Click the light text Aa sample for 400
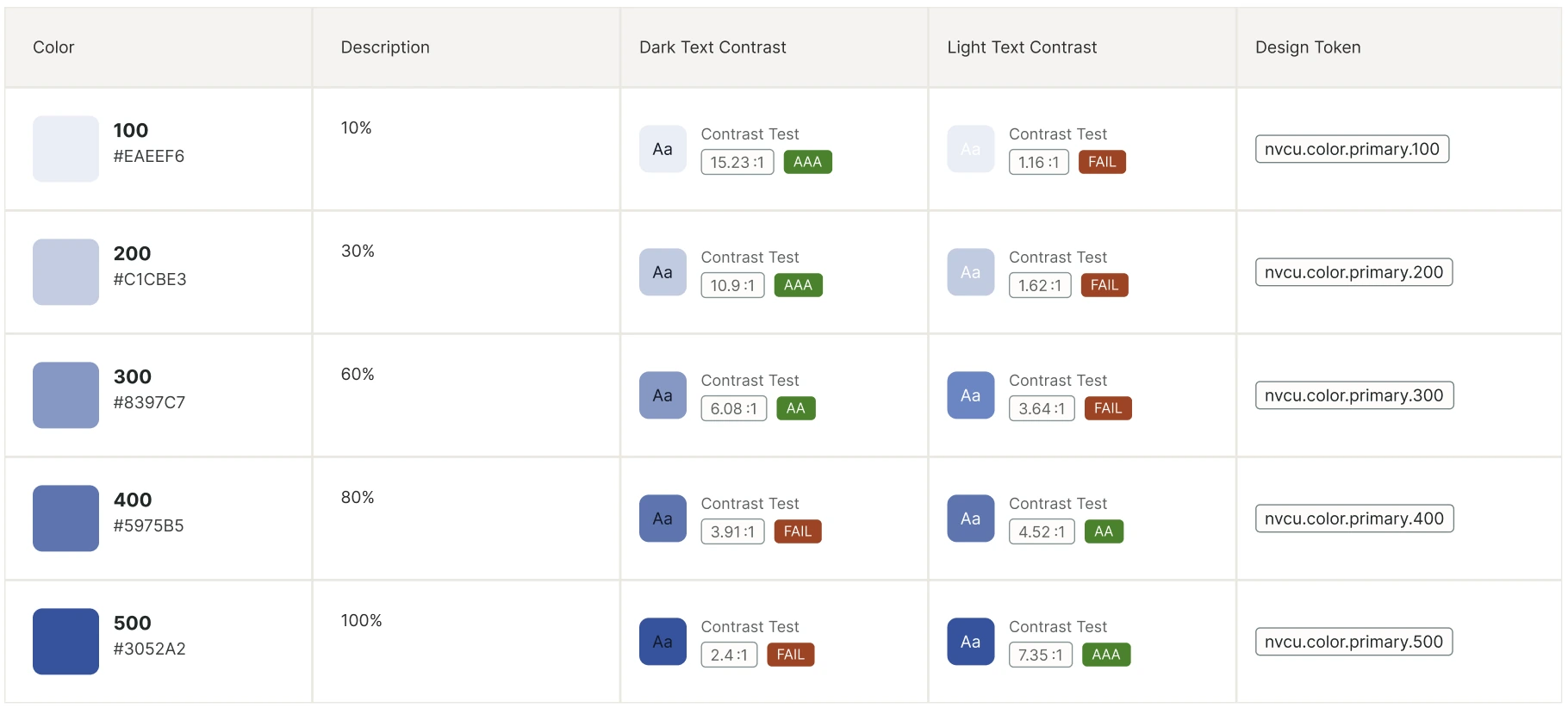 point(971,519)
